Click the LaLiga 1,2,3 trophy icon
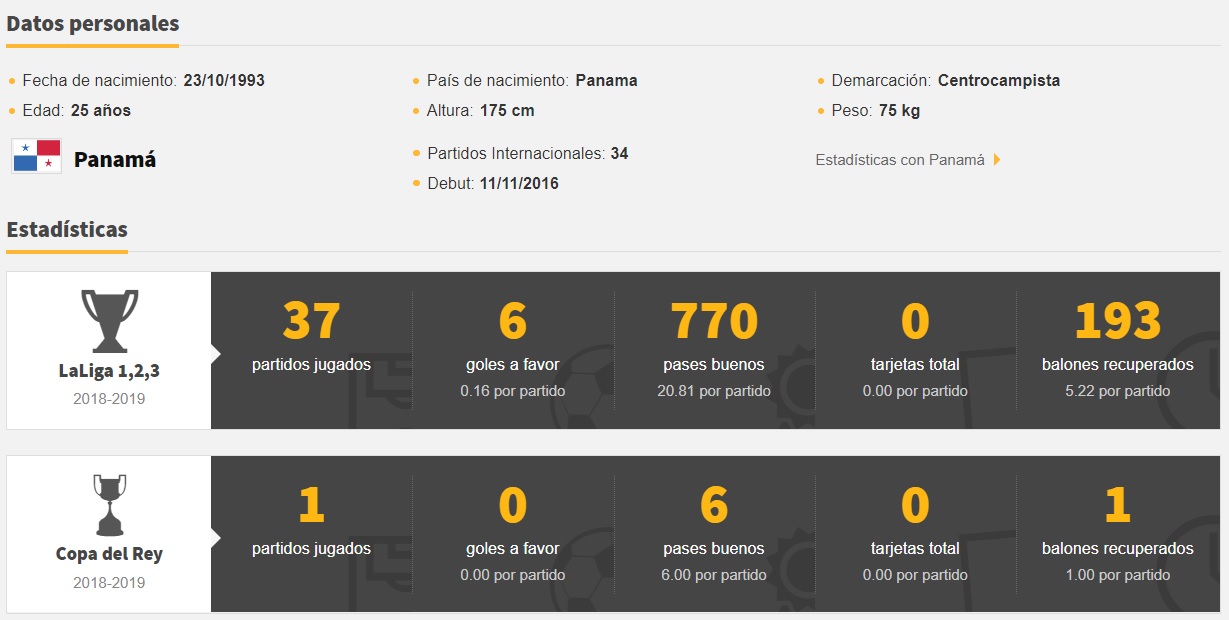This screenshot has height=620, width=1229. [x=109, y=319]
